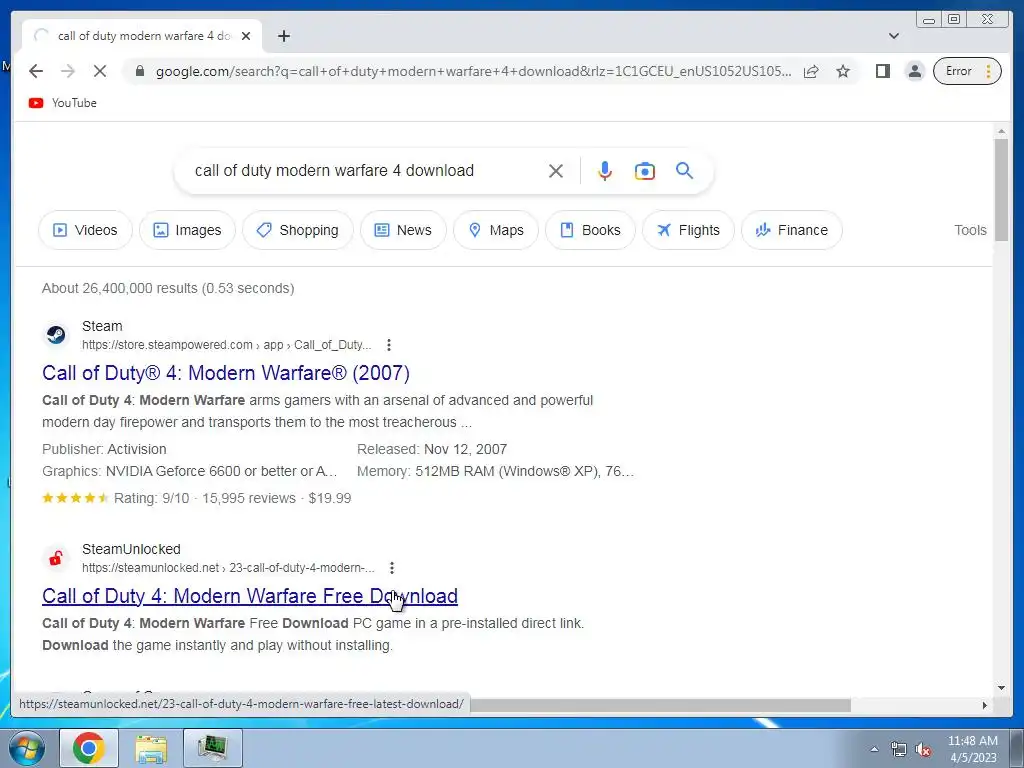Open the monitor app in taskbar

pyautogui.click(x=213, y=748)
